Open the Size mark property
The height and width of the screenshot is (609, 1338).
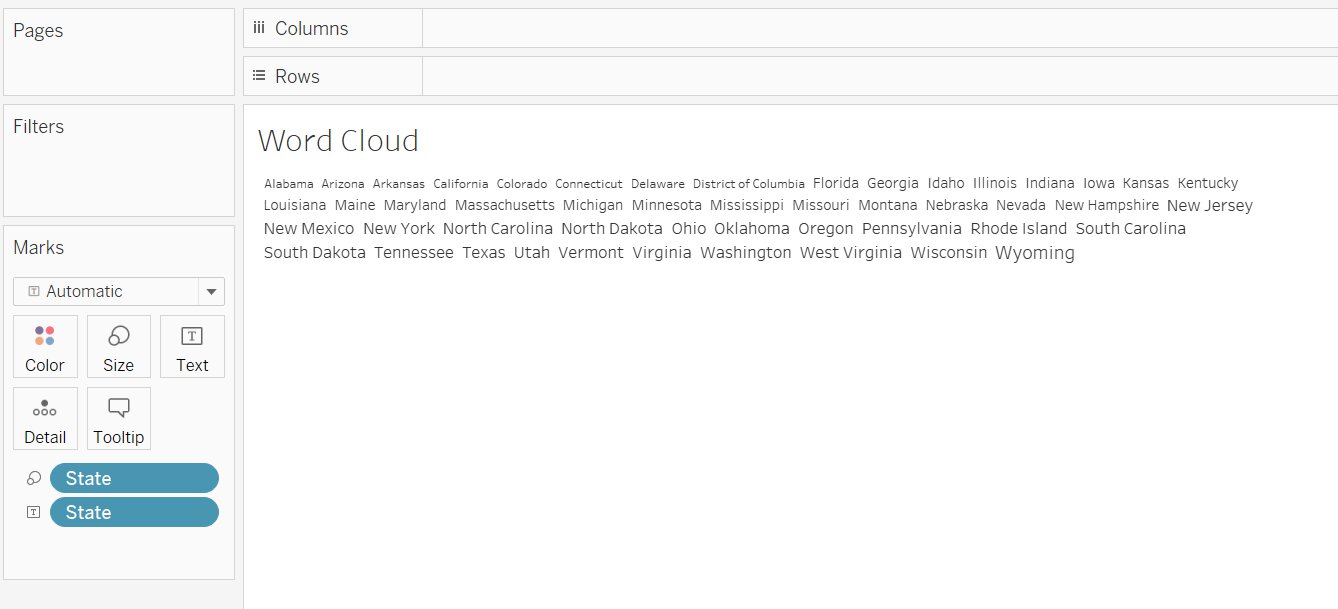[119, 346]
